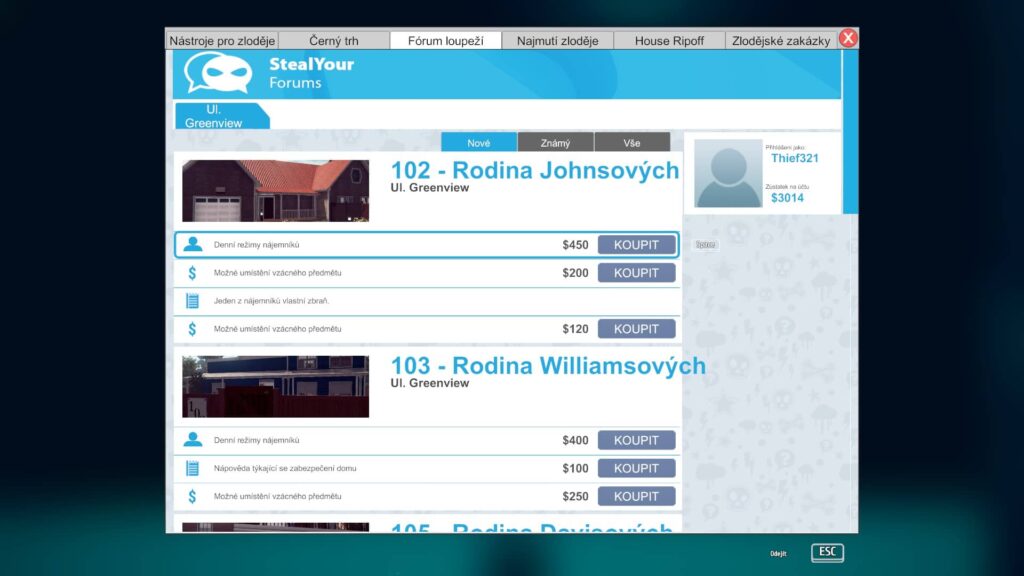The image size is (1024, 576).
Task: Show Vše listings filter
Action: pos(632,142)
